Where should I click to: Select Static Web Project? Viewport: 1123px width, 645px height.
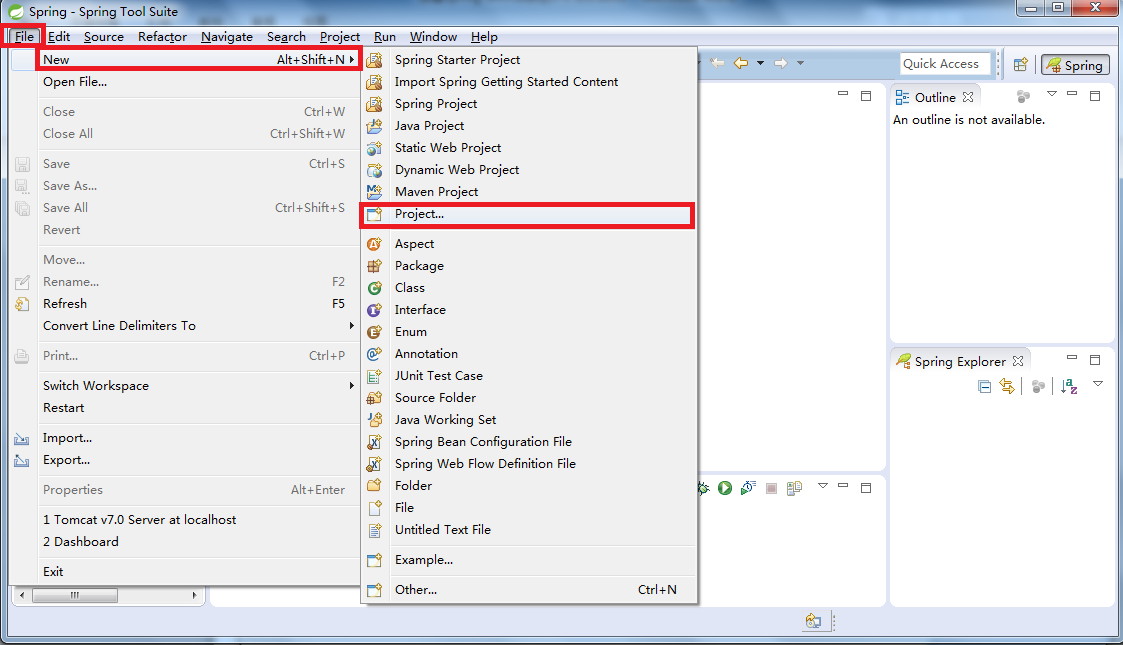(x=528, y=147)
